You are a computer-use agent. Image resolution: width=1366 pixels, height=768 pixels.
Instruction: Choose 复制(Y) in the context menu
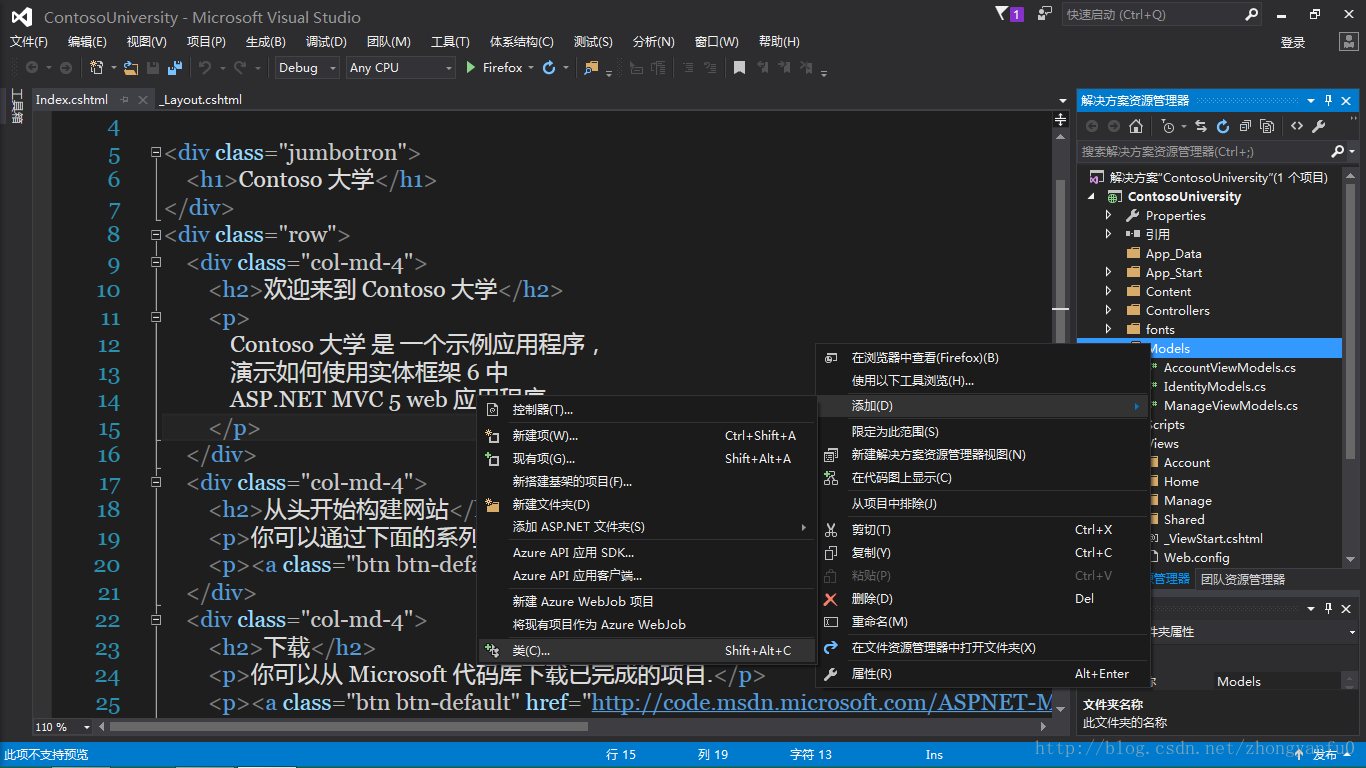tap(984, 552)
